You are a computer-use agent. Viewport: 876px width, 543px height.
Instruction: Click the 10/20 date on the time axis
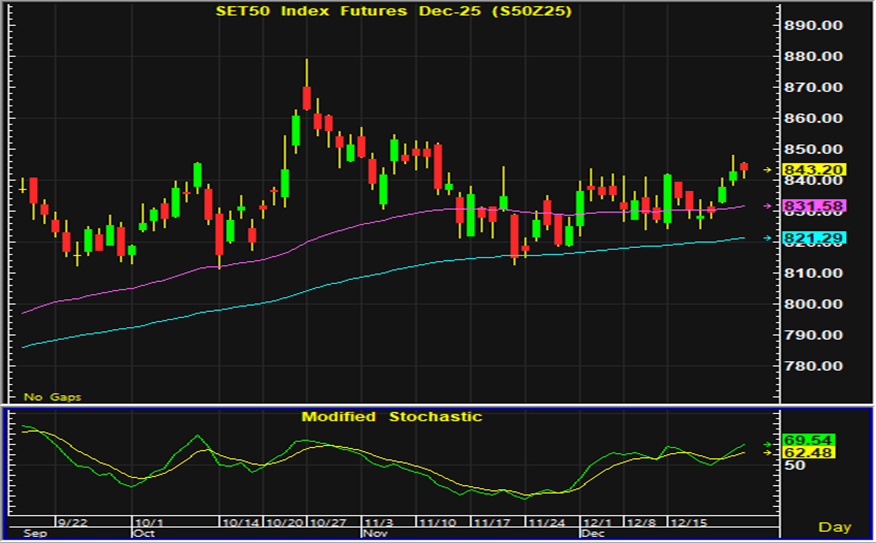pyautogui.click(x=288, y=523)
